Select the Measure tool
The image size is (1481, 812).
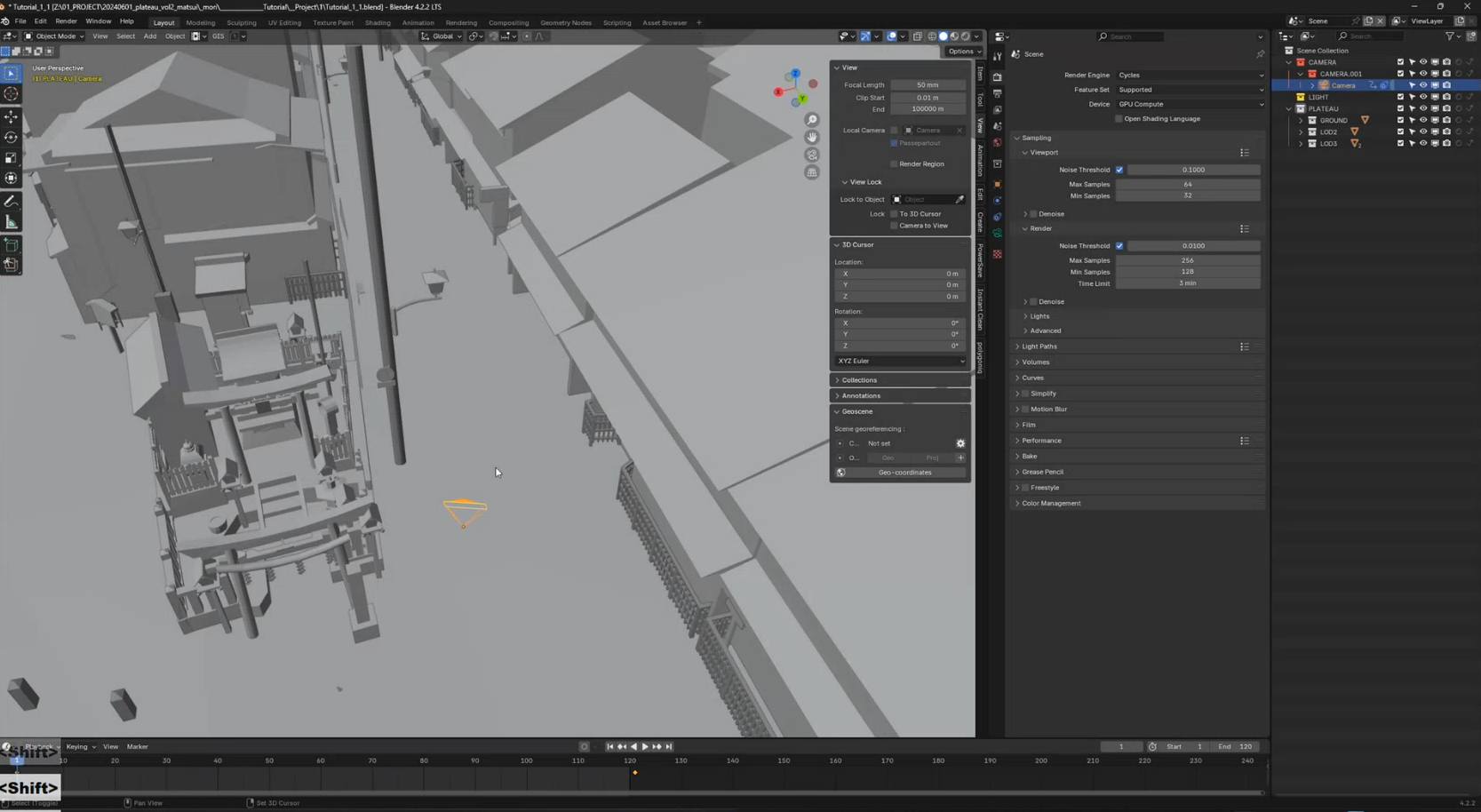pos(11,222)
